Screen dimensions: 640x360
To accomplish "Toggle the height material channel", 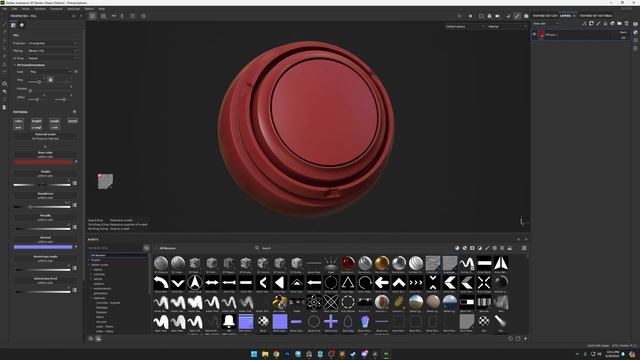I will pos(36,121).
